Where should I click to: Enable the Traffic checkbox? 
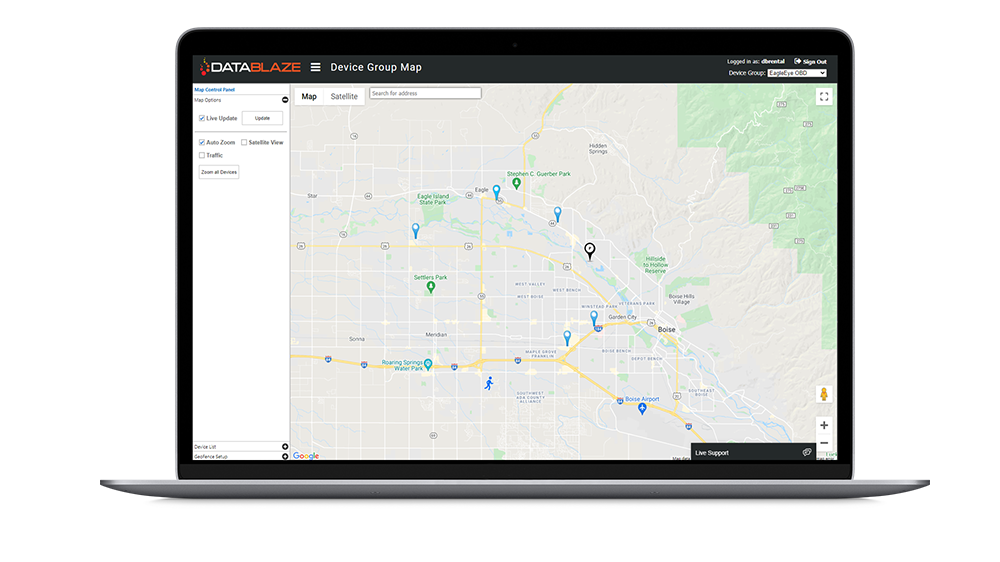click(202, 155)
